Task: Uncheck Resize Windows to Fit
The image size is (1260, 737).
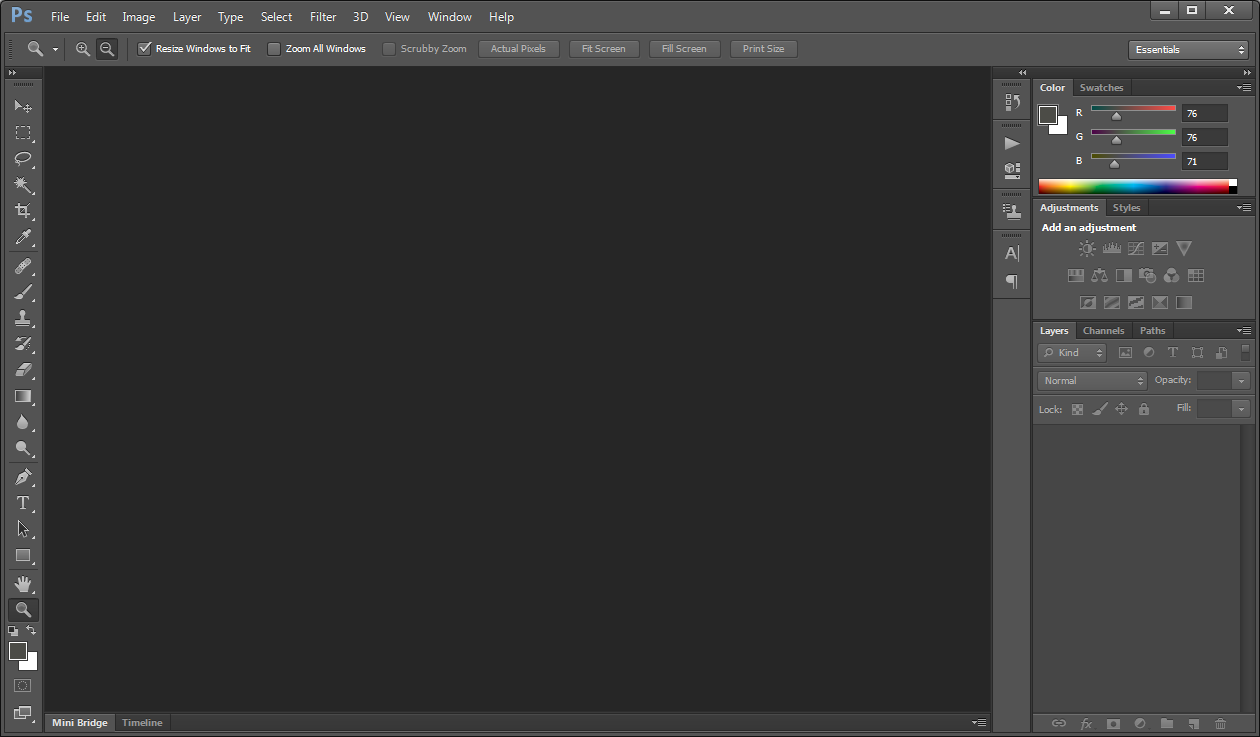Action: point(145,49)
